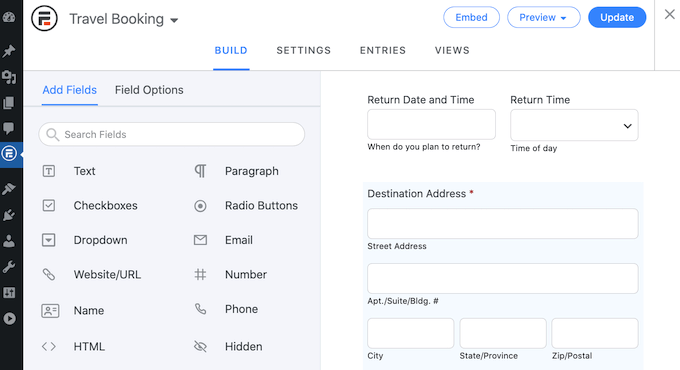This screenshot has height=370, width=680.
Task: Add a Dropdown field by its label
Action: 100,240
